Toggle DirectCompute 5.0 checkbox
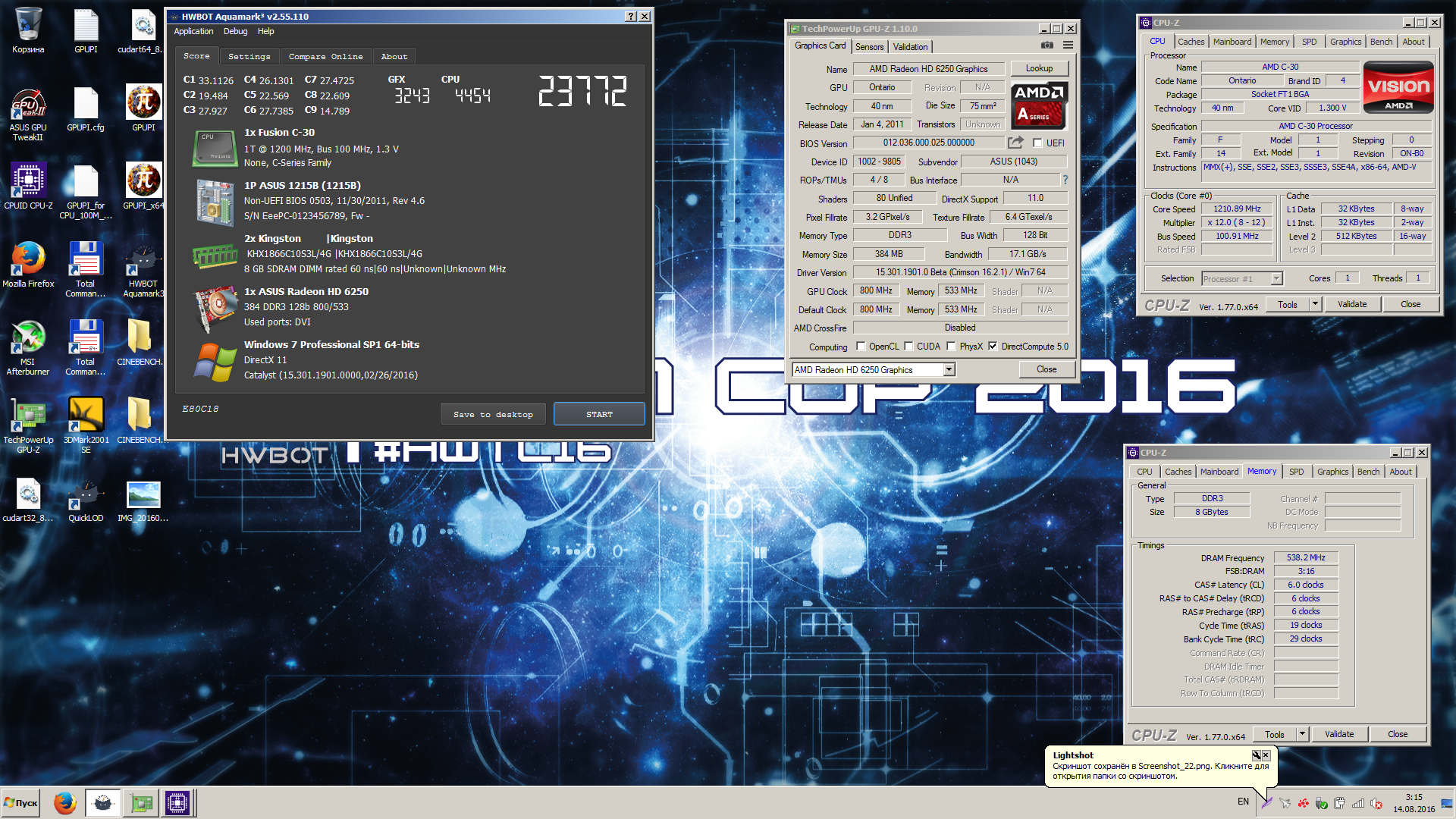1456x819 pixels. (x=993, y=347)
